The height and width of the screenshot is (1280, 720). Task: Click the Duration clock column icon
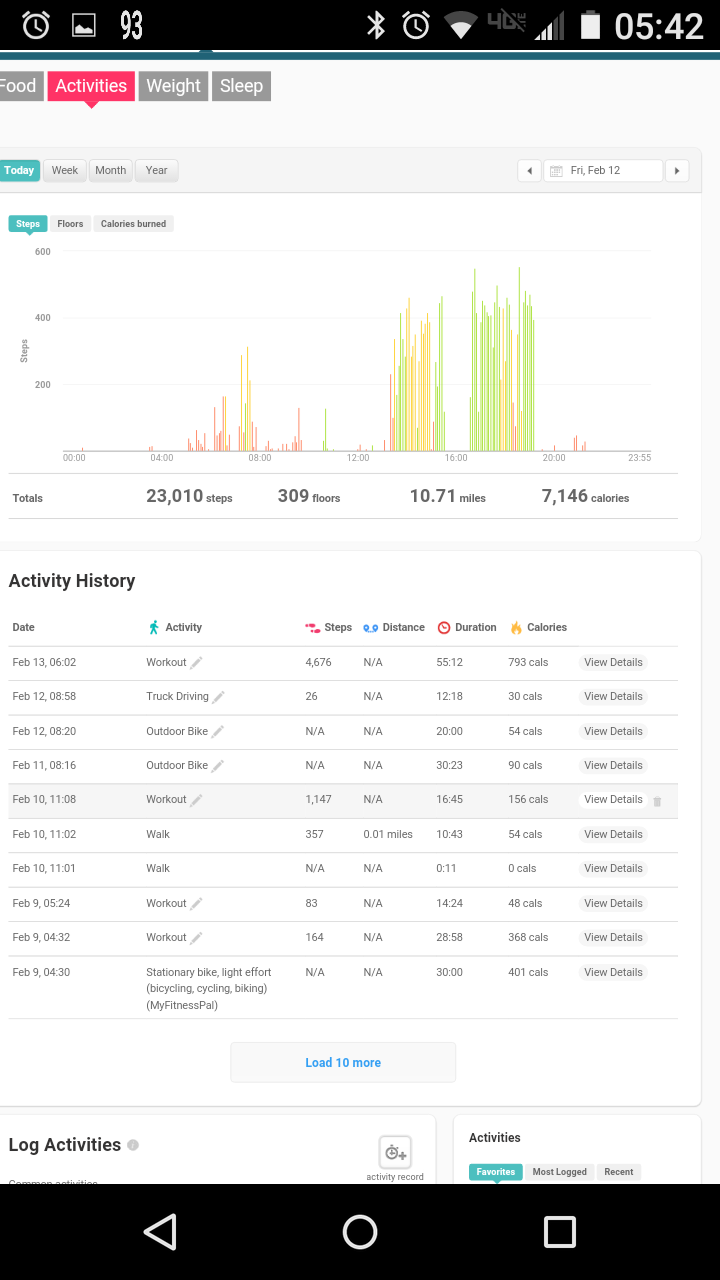point(444,628)
